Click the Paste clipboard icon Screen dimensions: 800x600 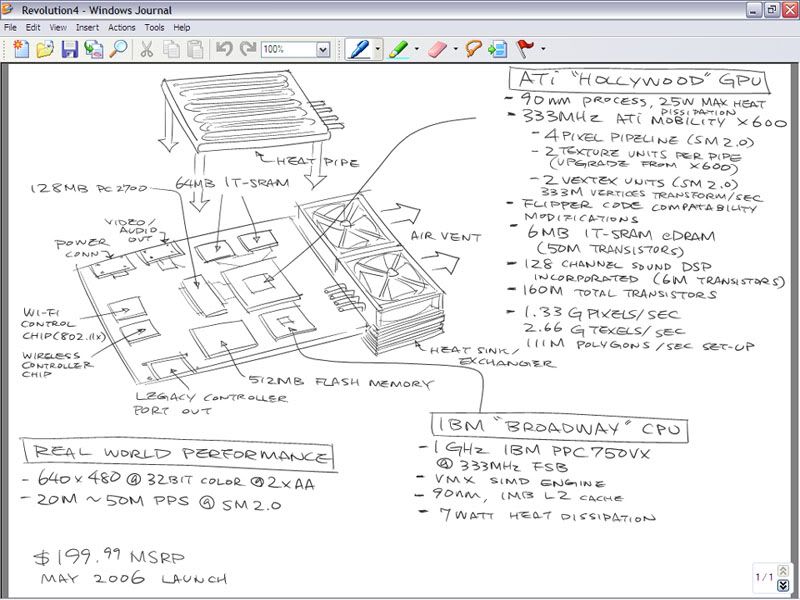click(x=195, y=49)
